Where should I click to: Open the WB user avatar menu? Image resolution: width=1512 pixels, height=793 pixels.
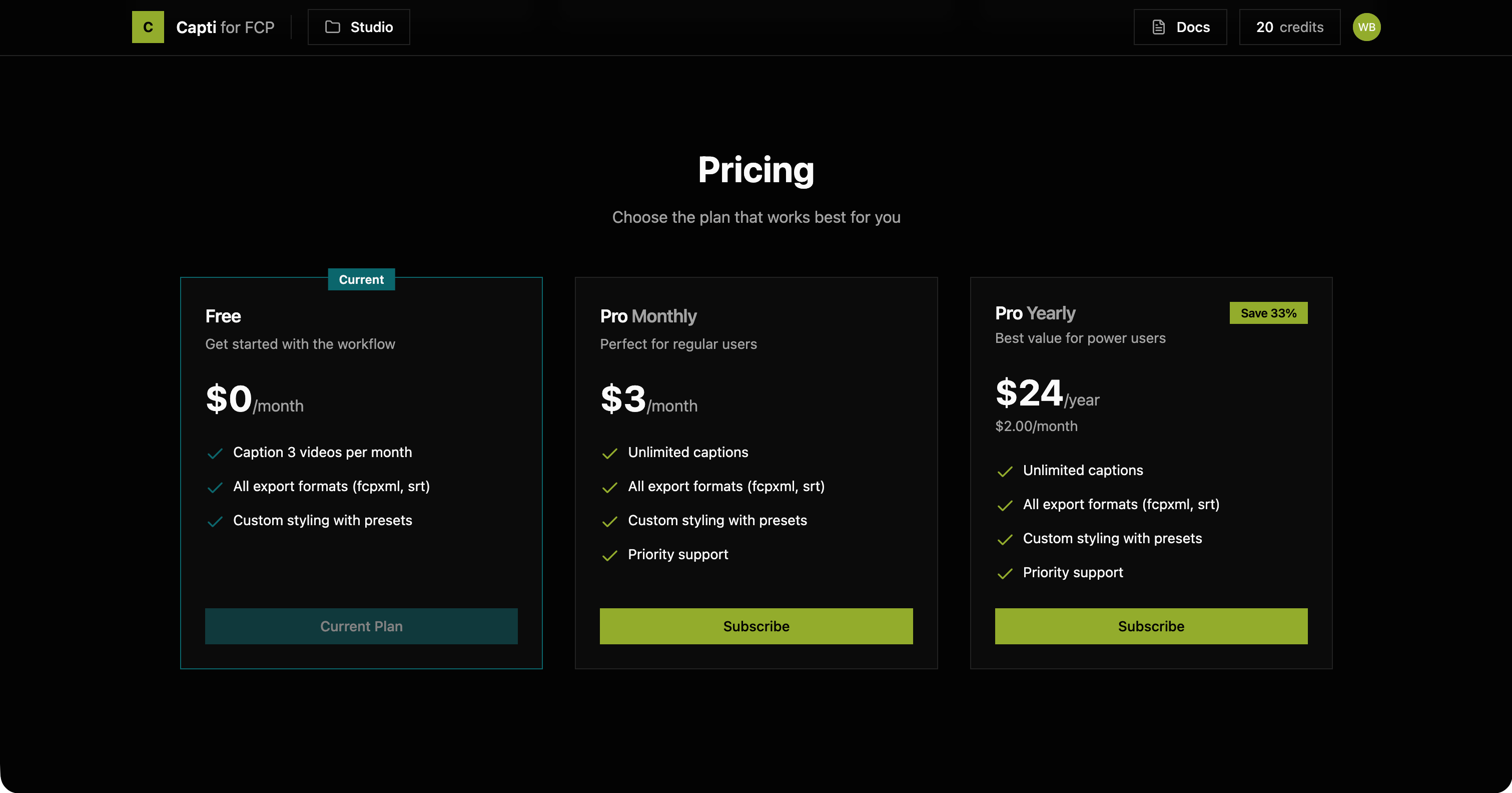(x=1366, y=27)
